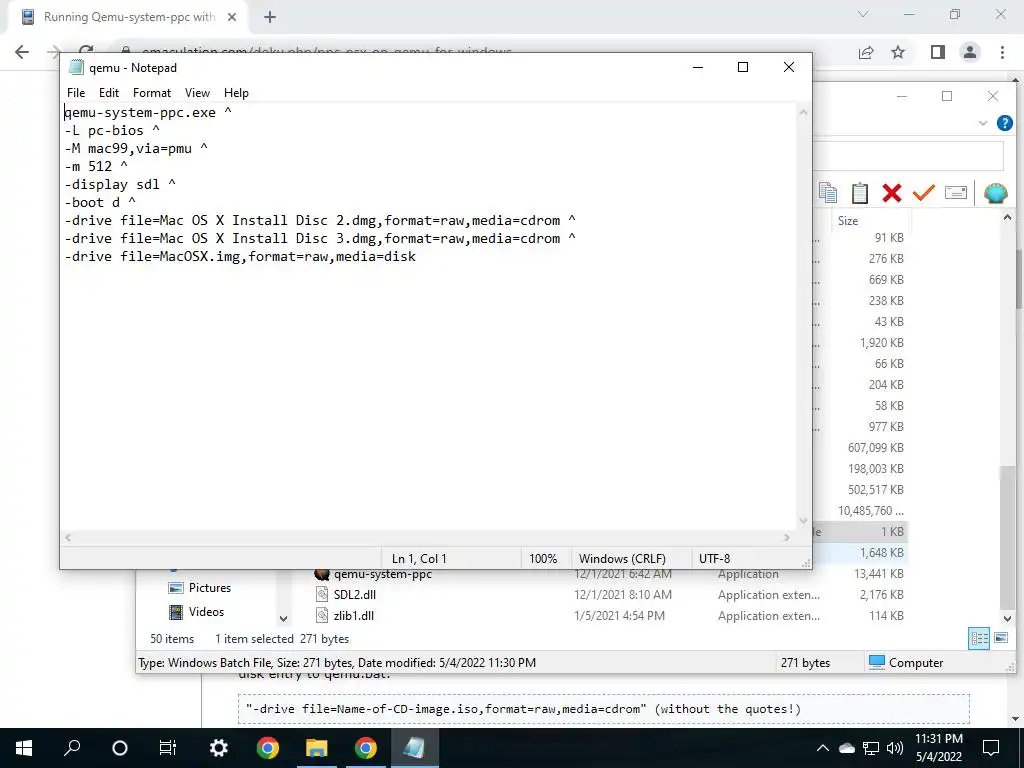Switch Explorer to large icons view
The image size is (1024, 768).
click(x=1000, y=638)
